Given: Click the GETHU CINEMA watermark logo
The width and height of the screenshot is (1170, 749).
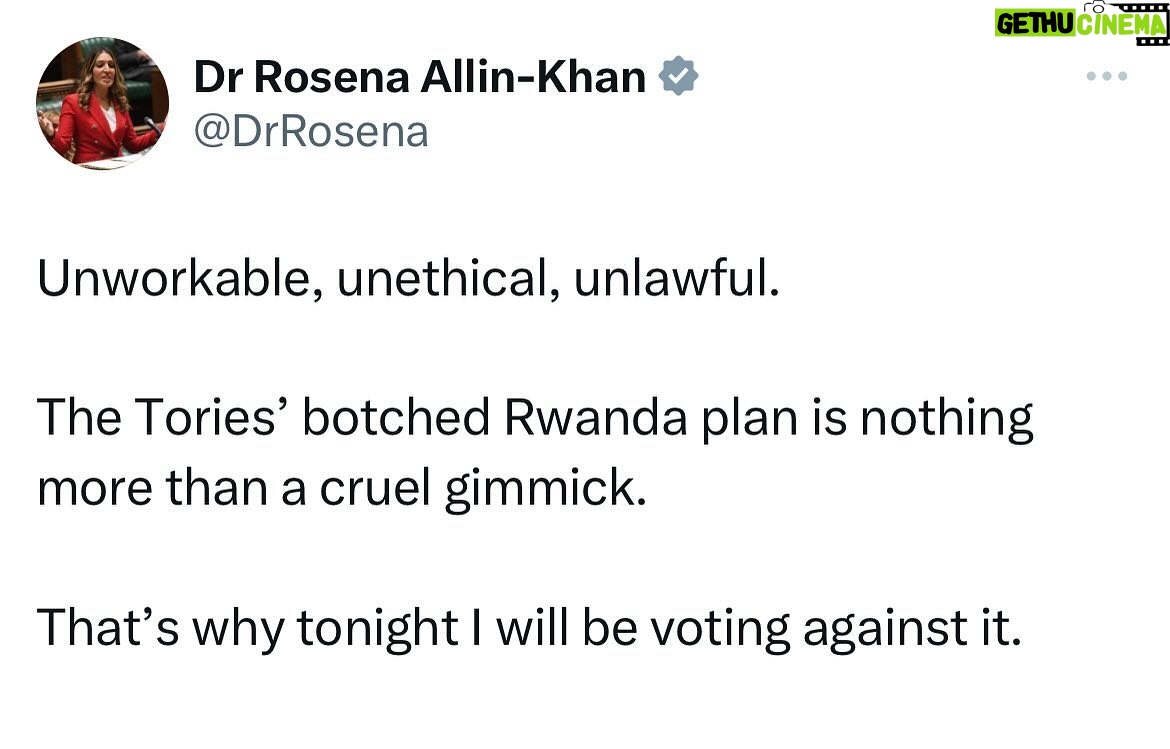Looking at the screenshot, I should (1080, 22).
